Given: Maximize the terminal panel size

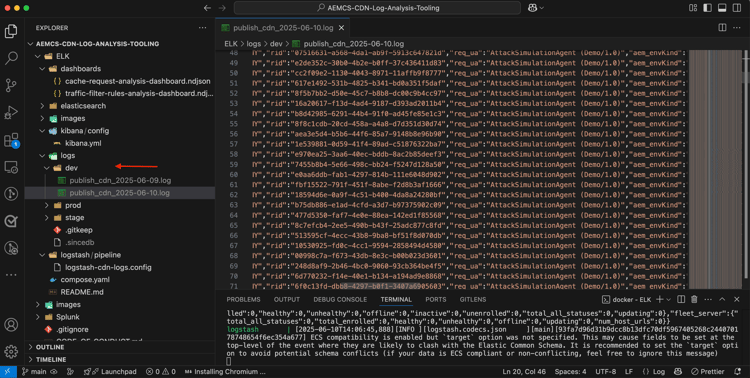Looking at the screenshot, I should [722, 299].
